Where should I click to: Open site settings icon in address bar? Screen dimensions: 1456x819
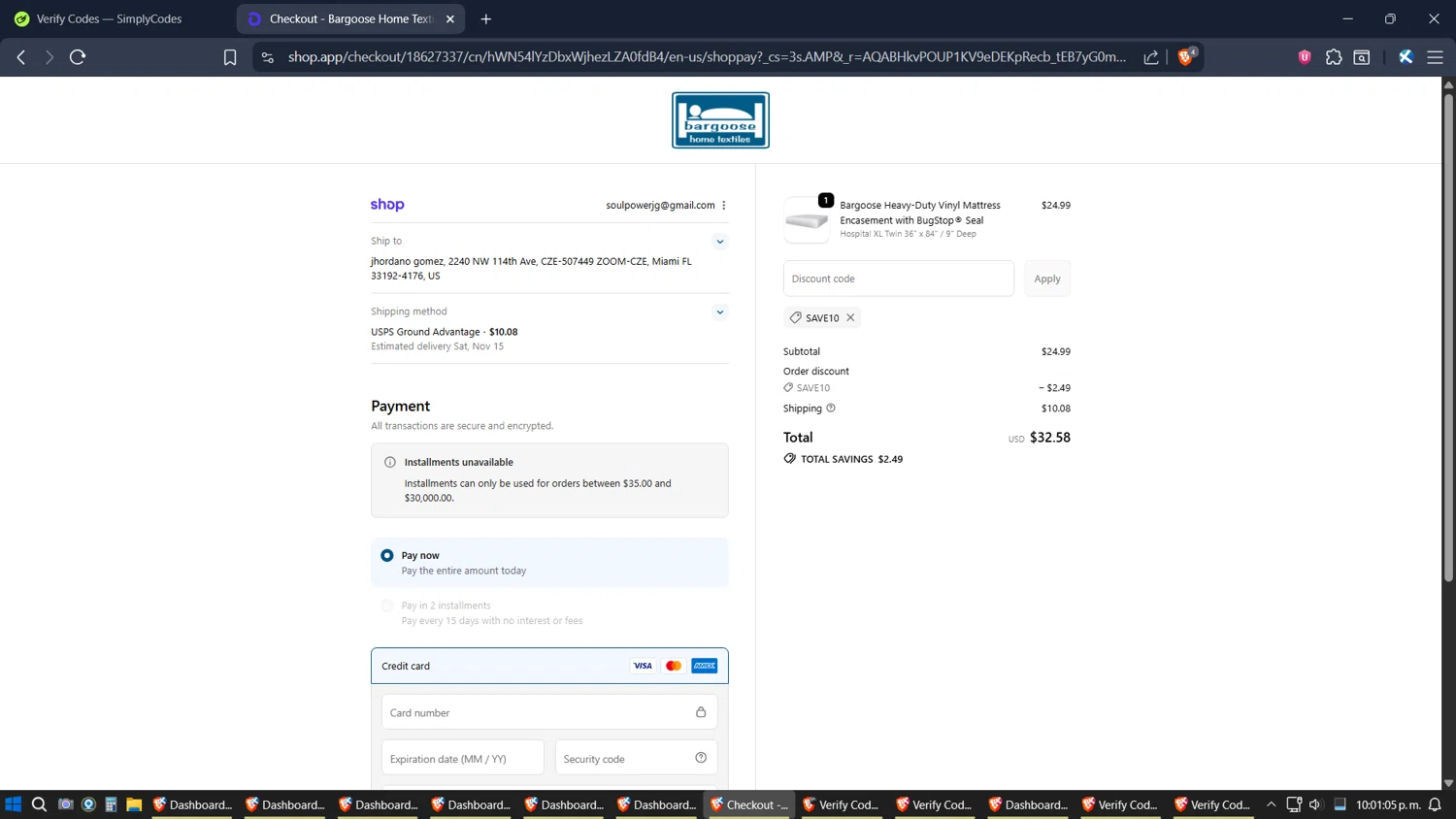(268, 57)
